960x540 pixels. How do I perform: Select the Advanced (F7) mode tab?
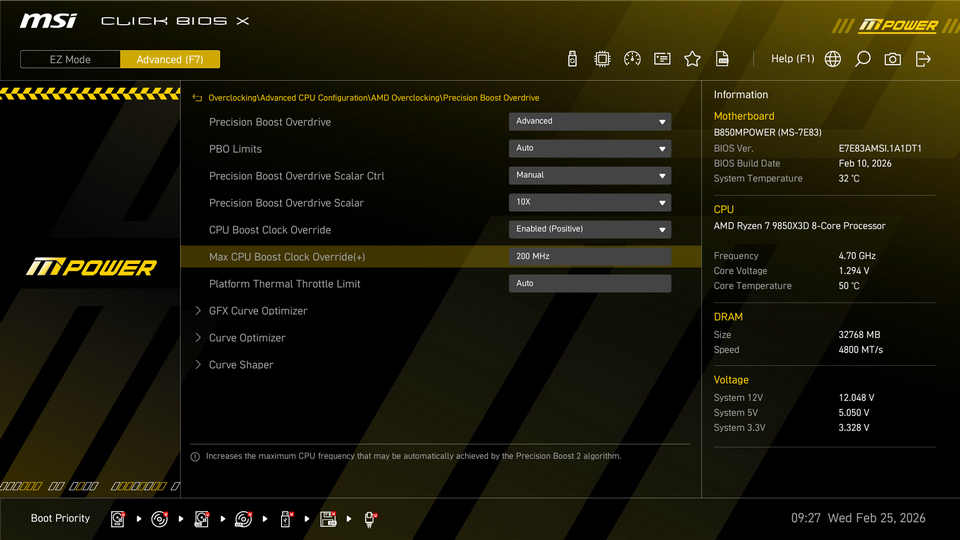click(x=170, y=59)
